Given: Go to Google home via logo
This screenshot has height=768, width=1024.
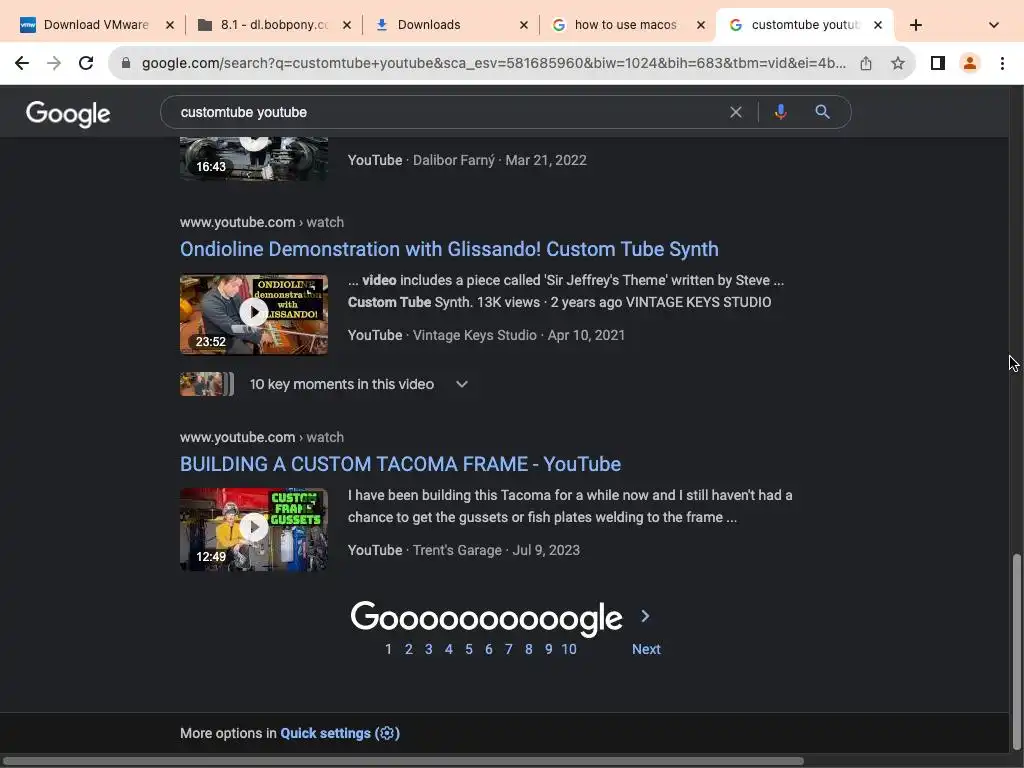Looking at the screenshot, I should 68,114.
